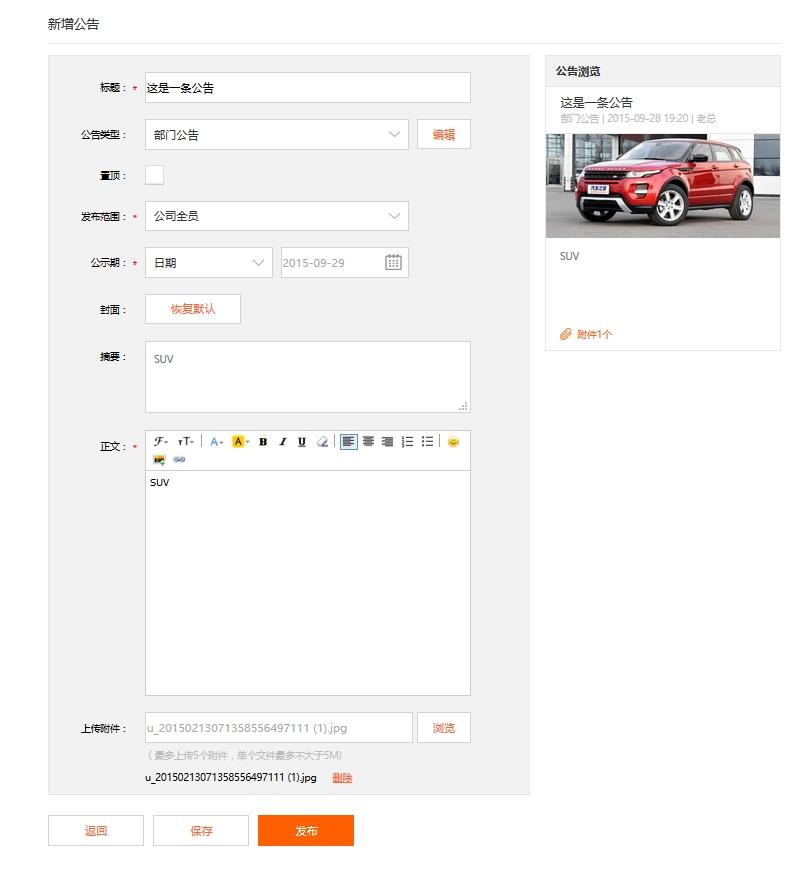Click the eraser clear-formatting icon
The height and width of the screenshot is (871, 812).
pyautogui.click(x=321, y=442)
